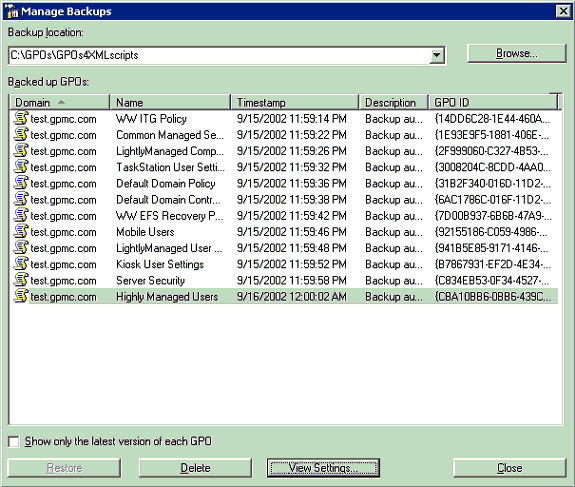Image resolution: width=575 pixels, height=487 pixels.
Task: Select Highly Managed Users name
Action: [x=167, y=296]
